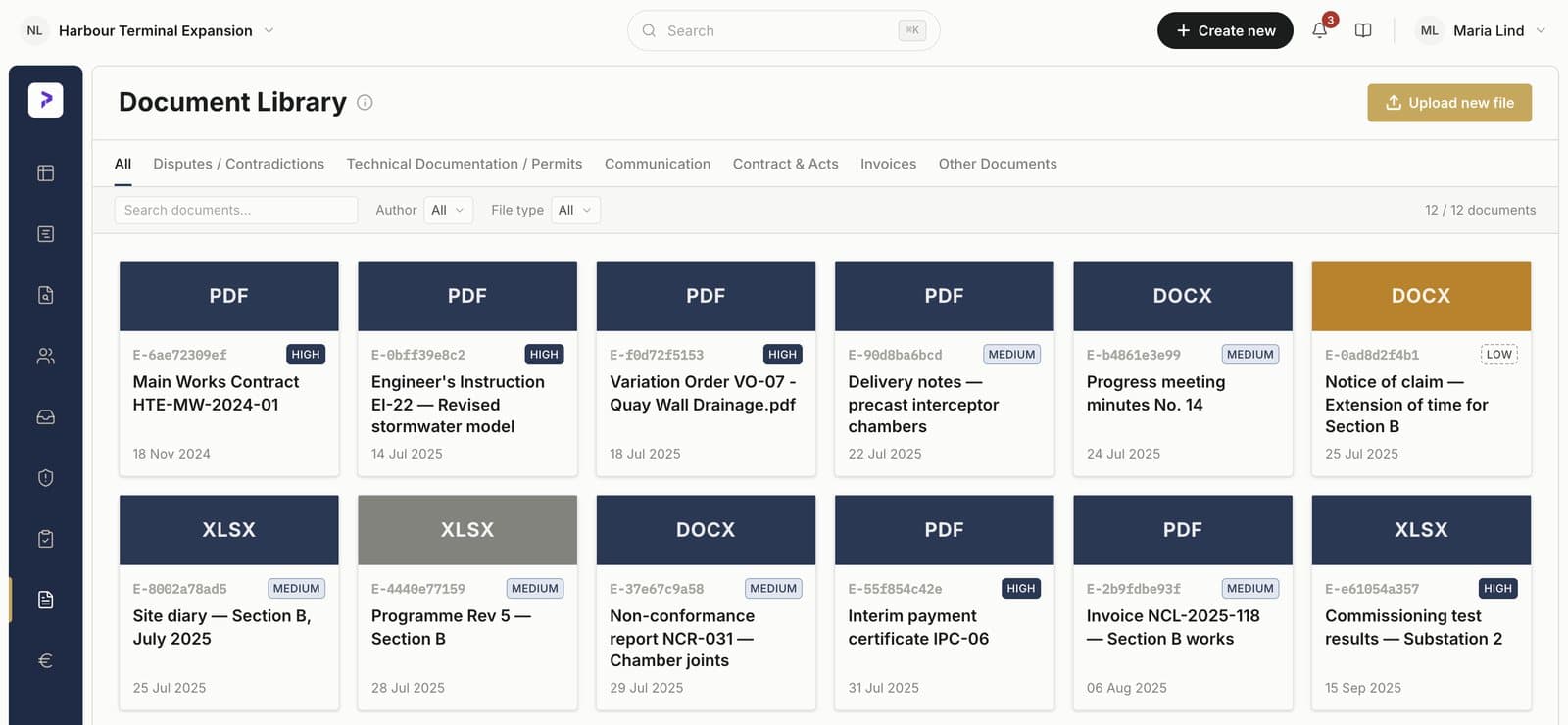Open Commissioning test results XLSX thumbnail
Screen dimensions: 1568x725
(1421, 530)
